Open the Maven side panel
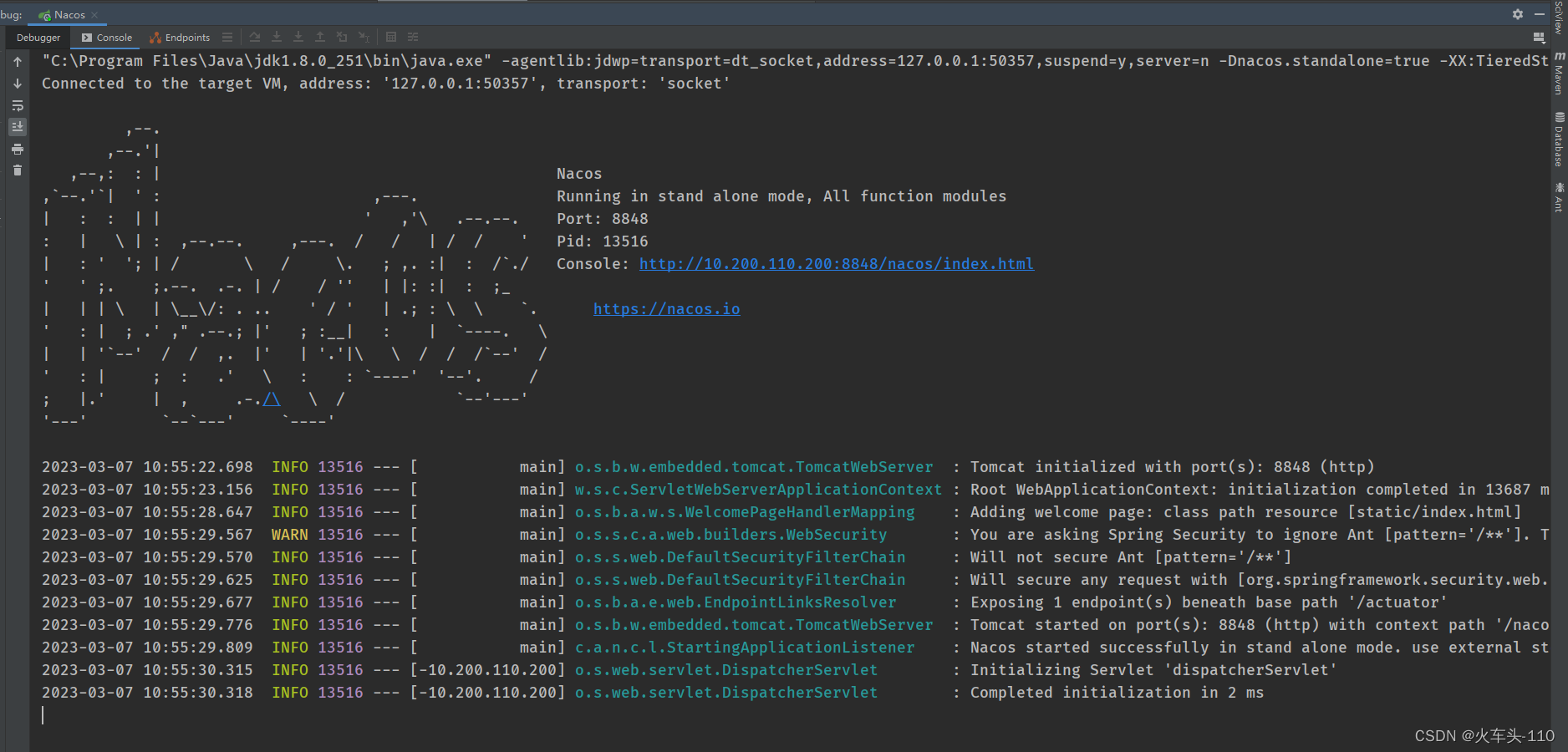The image size is (1568, 752). pyautogui.click(x=1559, y=74)
